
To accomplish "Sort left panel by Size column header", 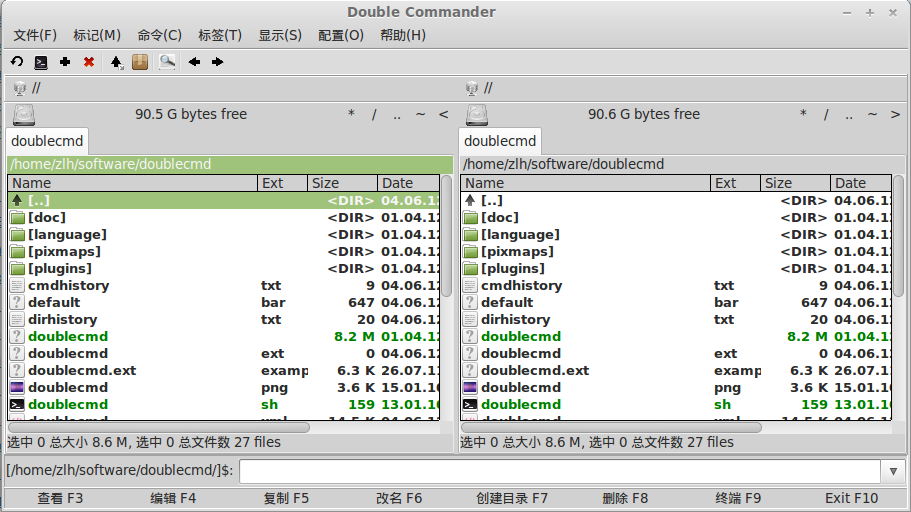I will tap(342, 183).
